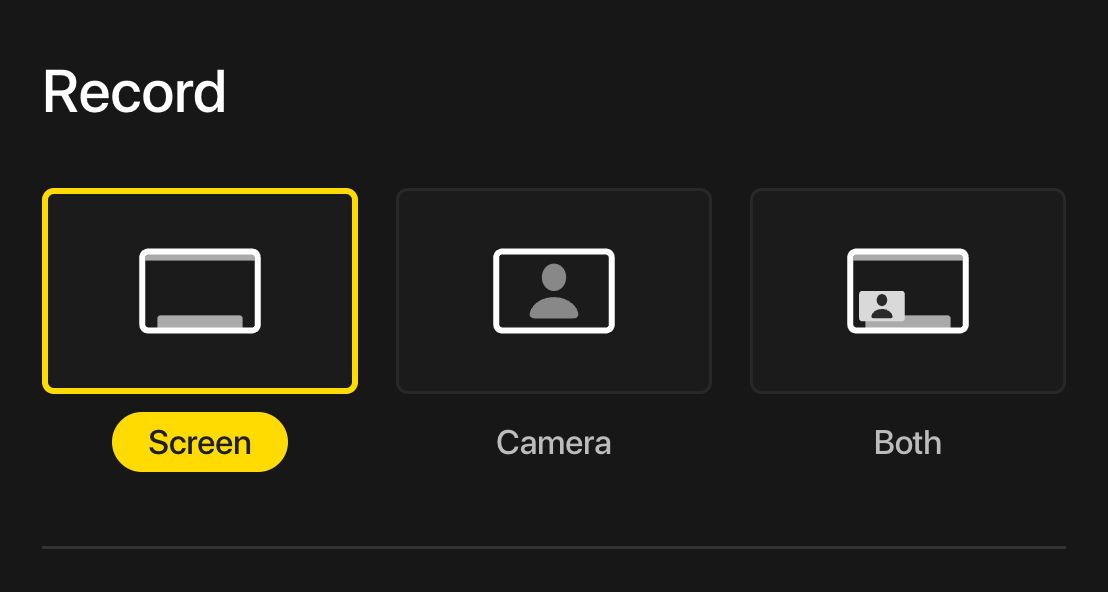Click the person silhouette in Camera icon
The width and height of the screenshot is (1108, 592).
(553, 292)
